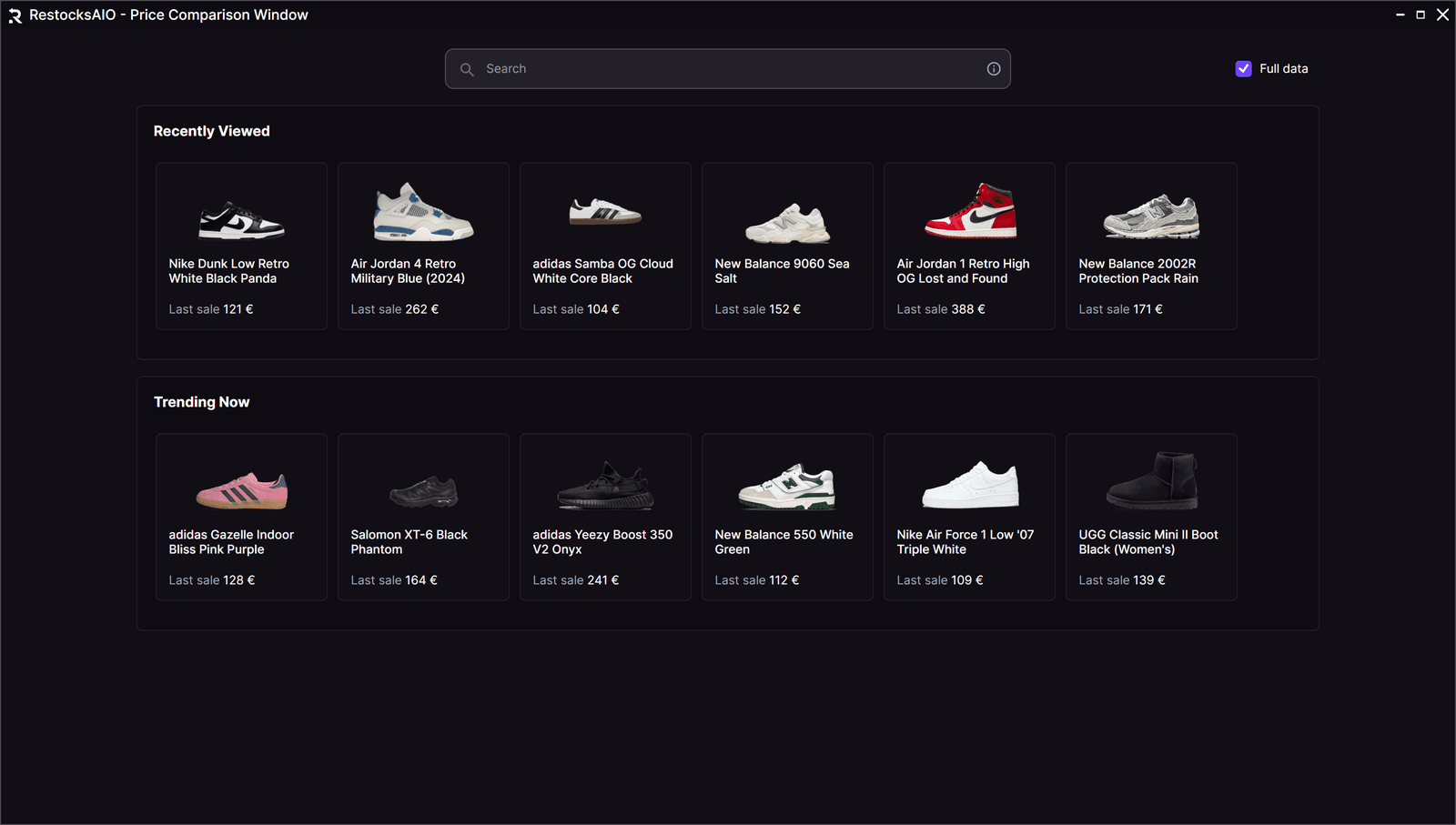Minimize the RestocksAIO window
The image size is (1456, 825).
pos(1400,15)
